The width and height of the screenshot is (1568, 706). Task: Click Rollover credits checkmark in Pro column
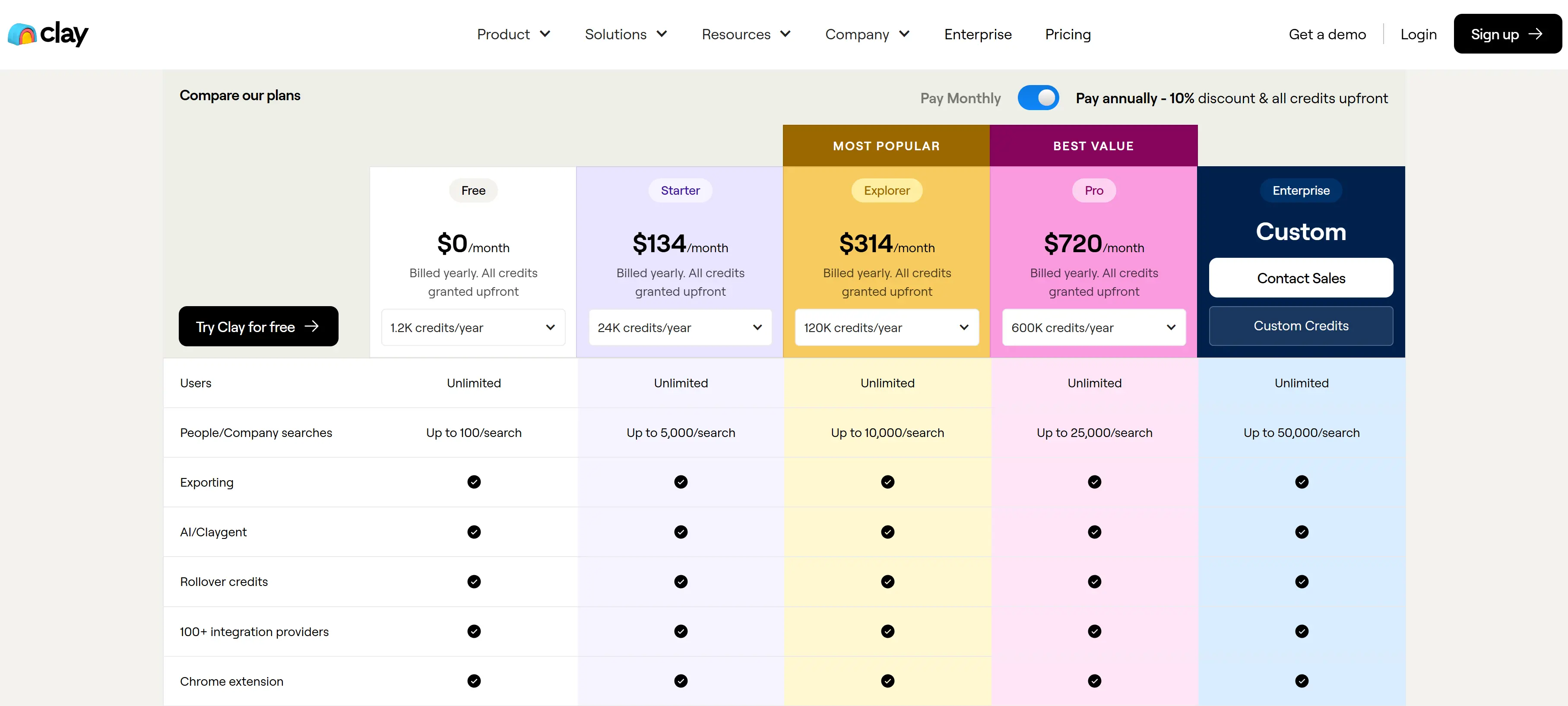pos(1094,582)
